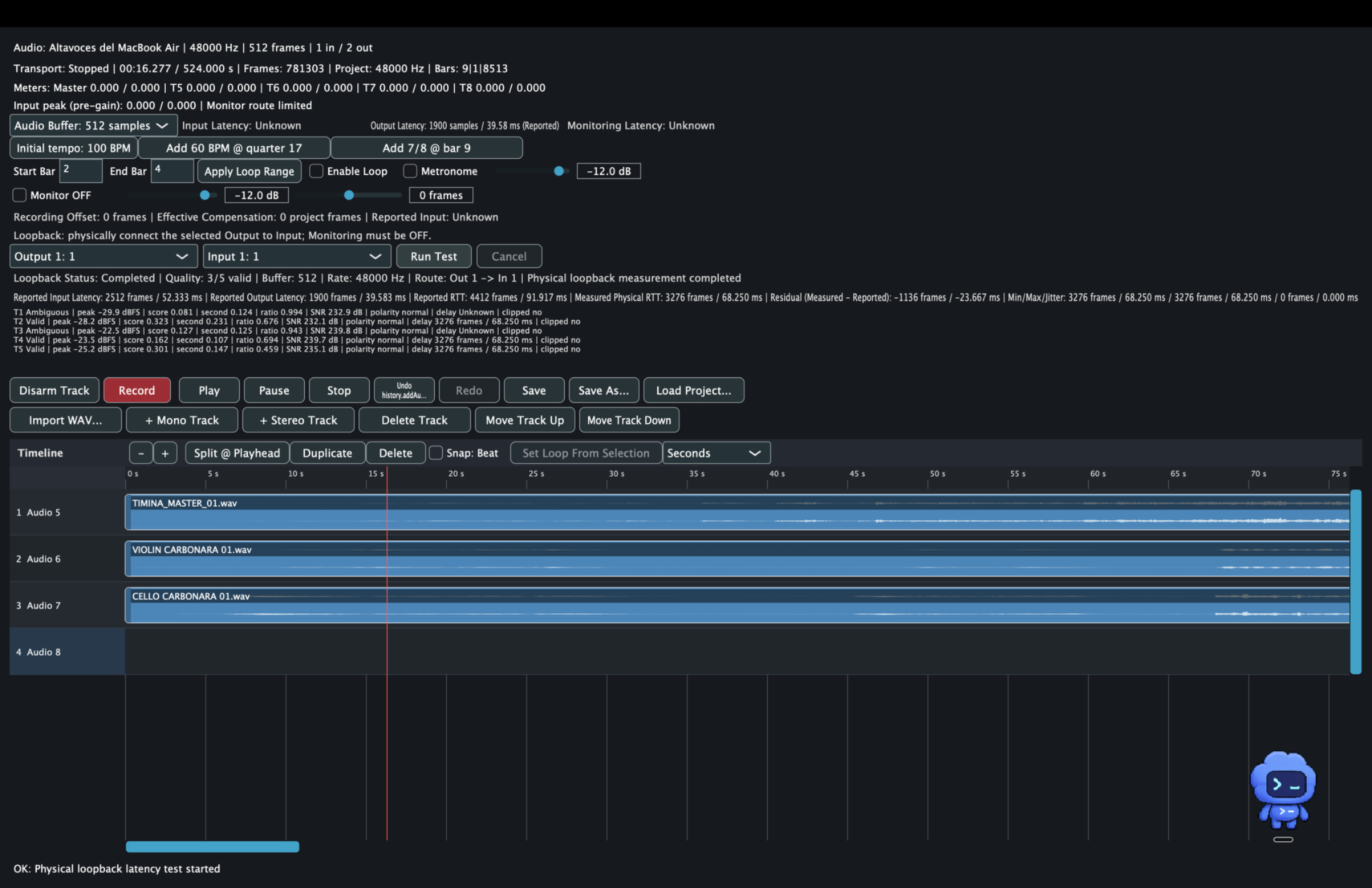Select the VIOLIN CARBONARA 01.wav clip
Image resolution: width=1372 pixels, height=888 pixels.
737,559
